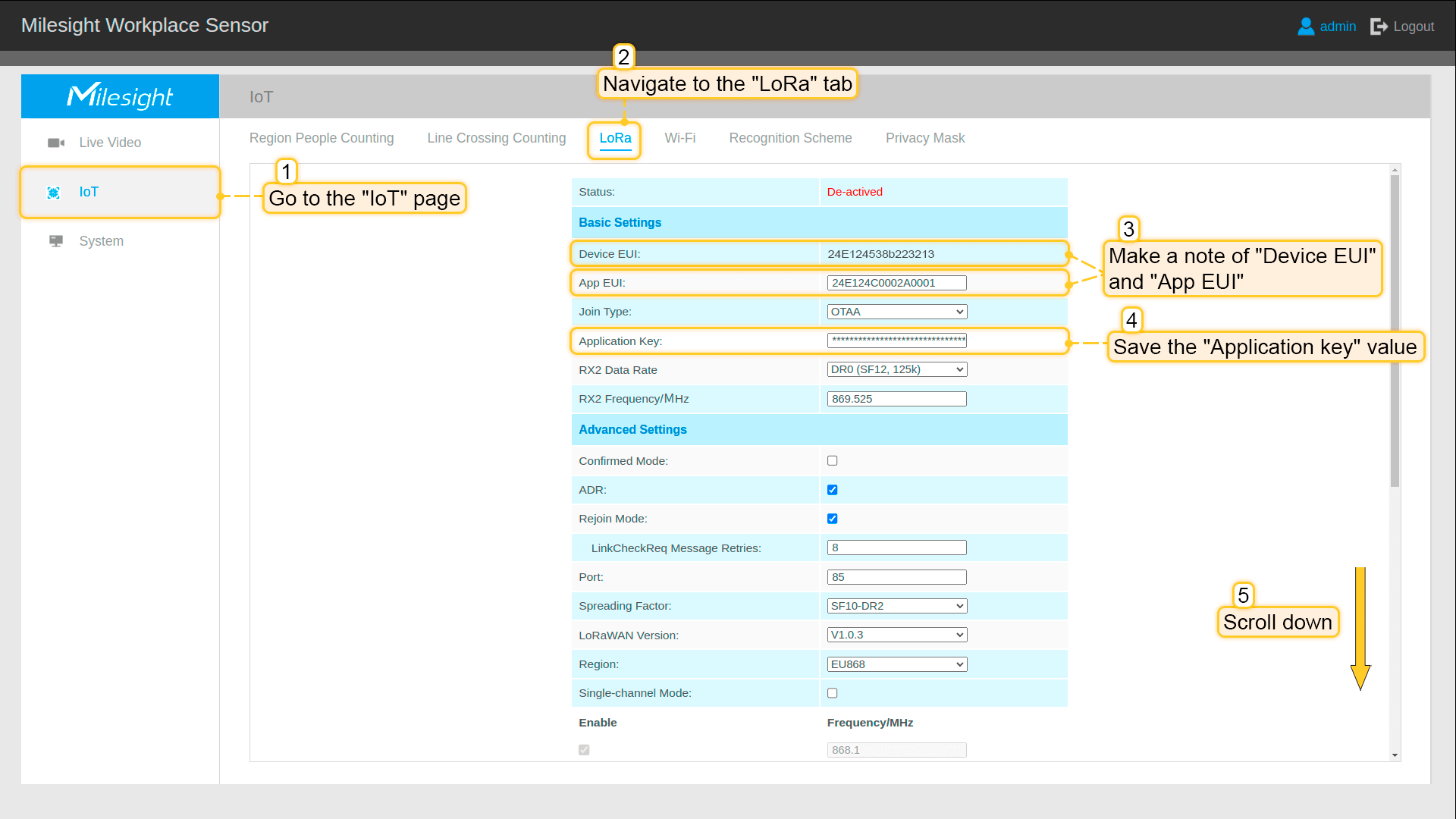The image size is (1456, 819).
Task: Enable Single-channel Mode checkbox
Action: click(x=832, y=693)
